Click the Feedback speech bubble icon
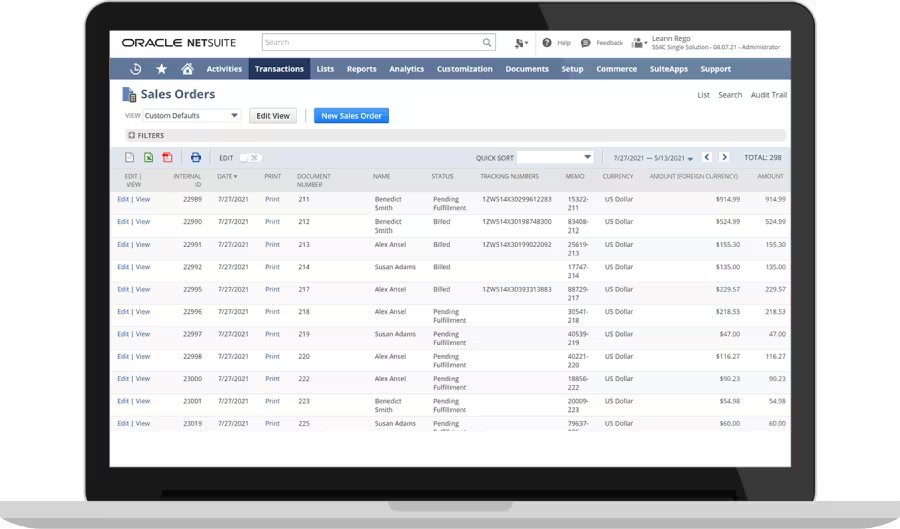 [x=585, y=43]
